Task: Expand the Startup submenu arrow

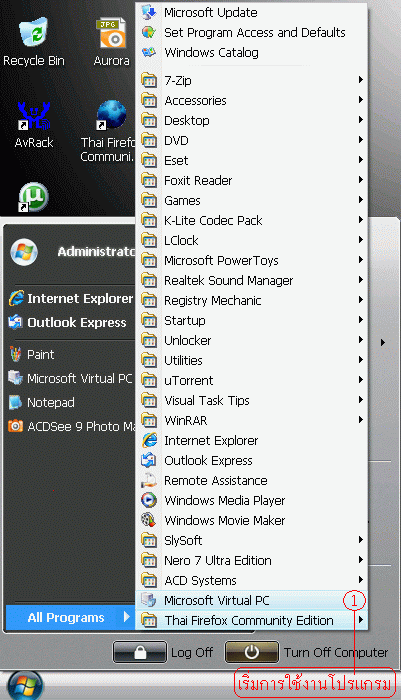Action: pyautogui.click(x=360, y=320)
